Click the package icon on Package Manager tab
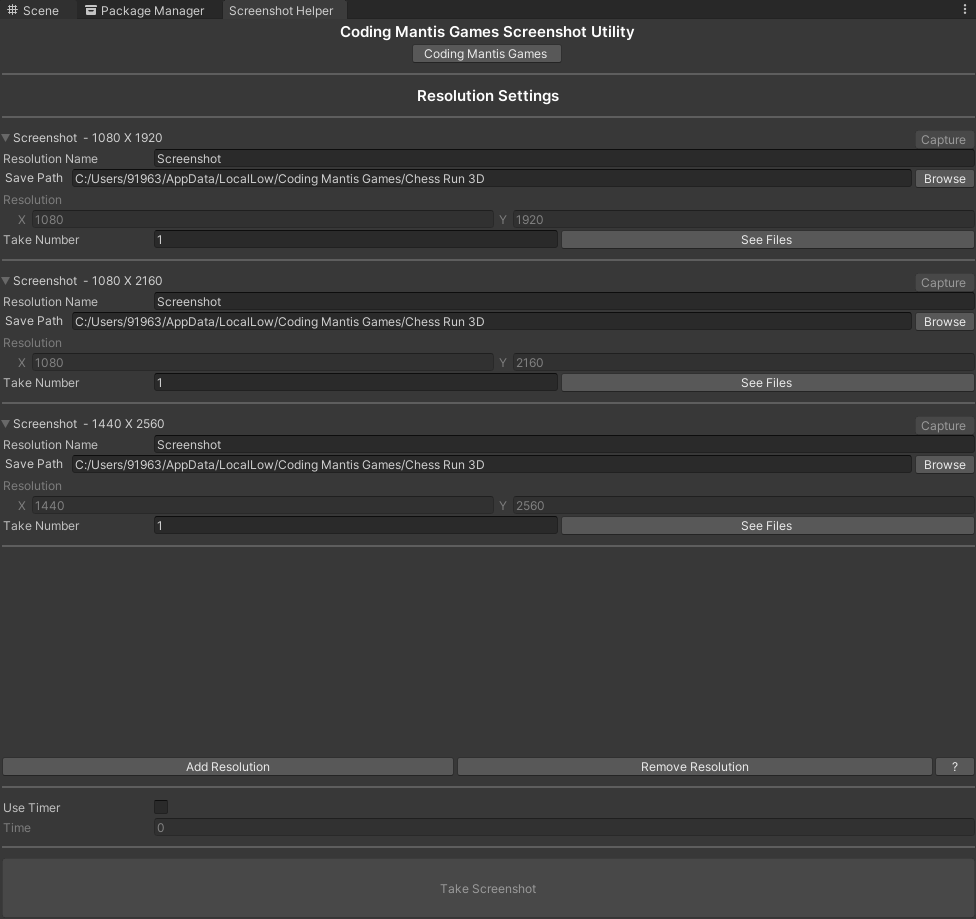The width and height of the screenshot is (976, 919). (x=92, y=10)
